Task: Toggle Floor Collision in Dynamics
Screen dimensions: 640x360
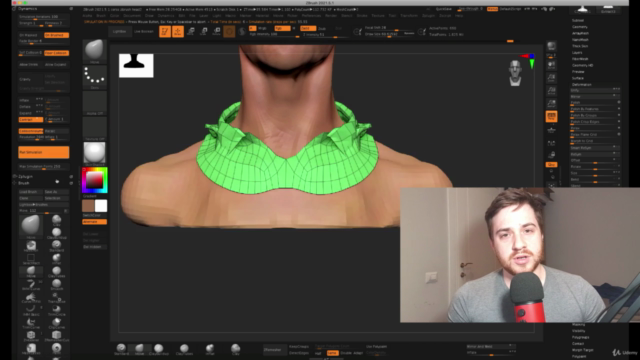Action: pos(56,53)
